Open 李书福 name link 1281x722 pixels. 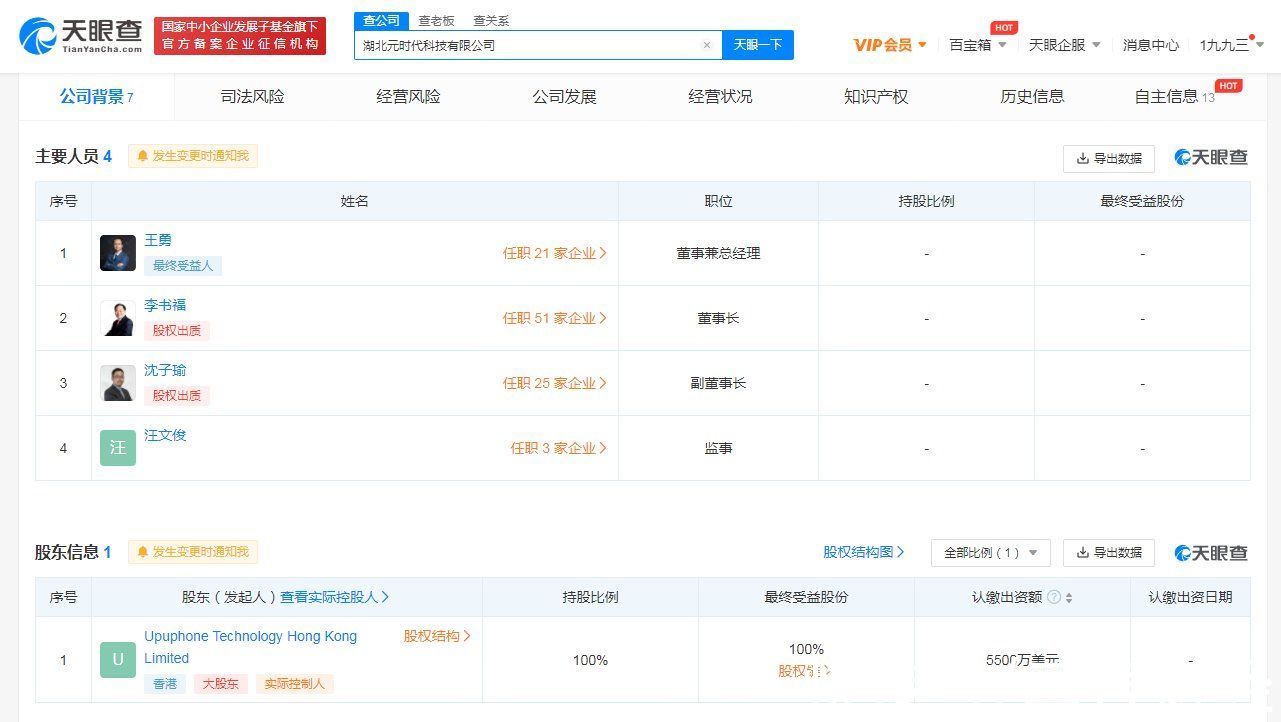coord(165,305)
